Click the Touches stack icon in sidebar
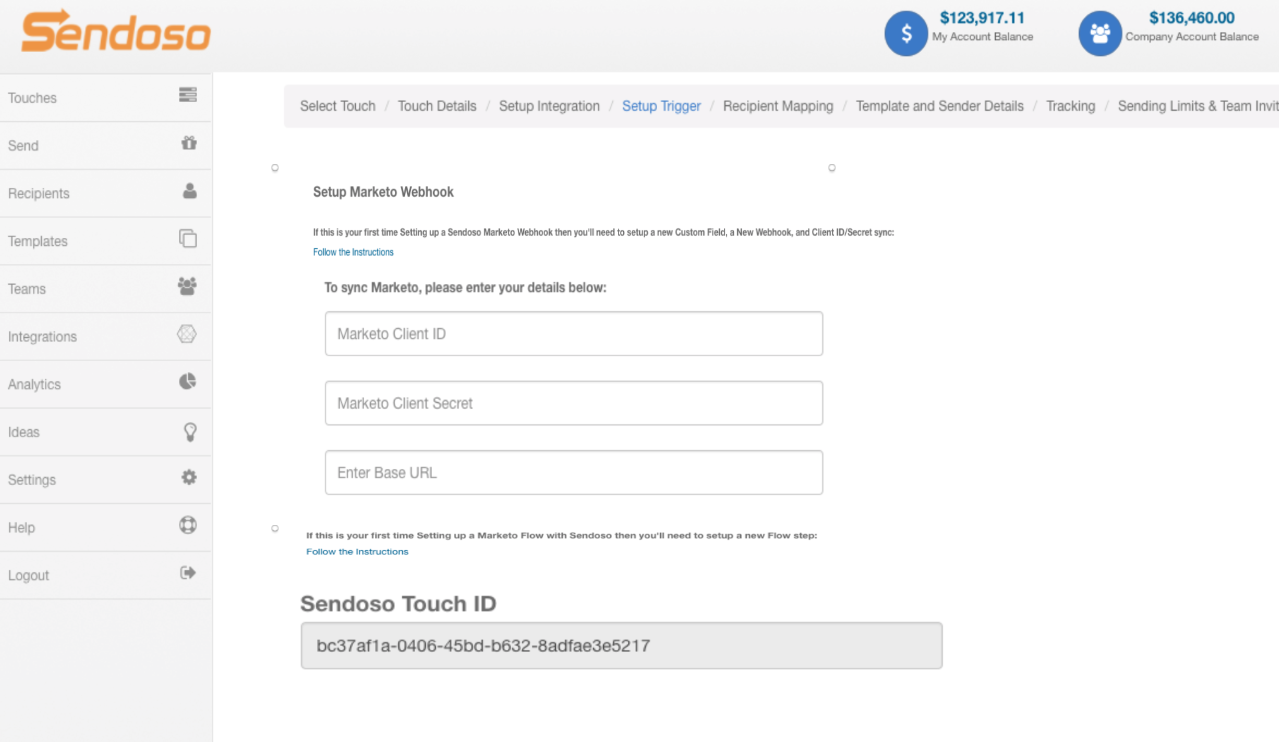Viewport: 1279px width, 742px height. (x=187, y=95)
